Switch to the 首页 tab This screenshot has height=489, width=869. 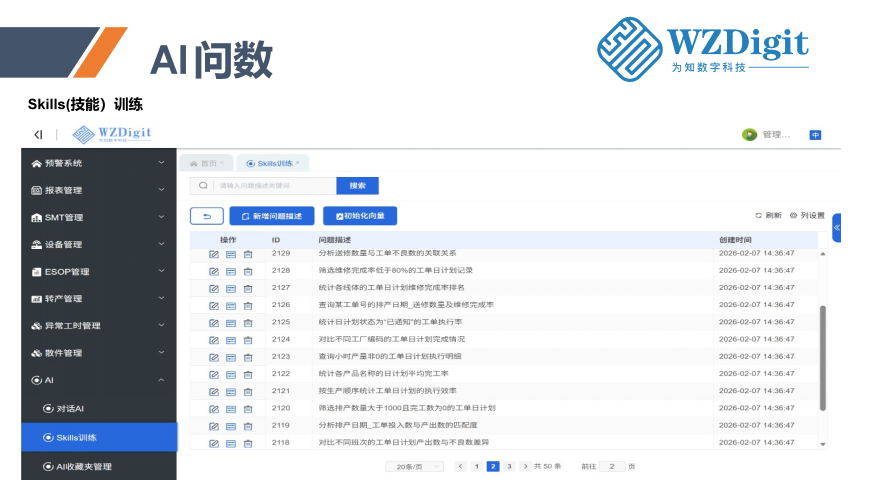(x=204, y=164)
